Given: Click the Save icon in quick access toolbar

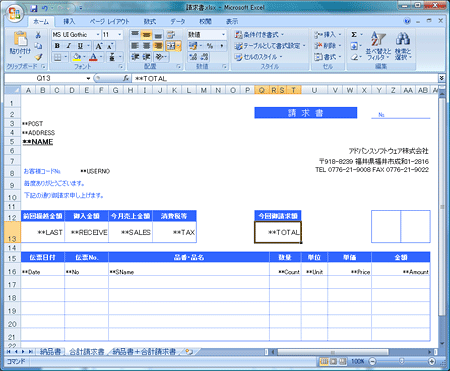Looking at the screenshot, I should pyautogui.click(x=34, y=8).
